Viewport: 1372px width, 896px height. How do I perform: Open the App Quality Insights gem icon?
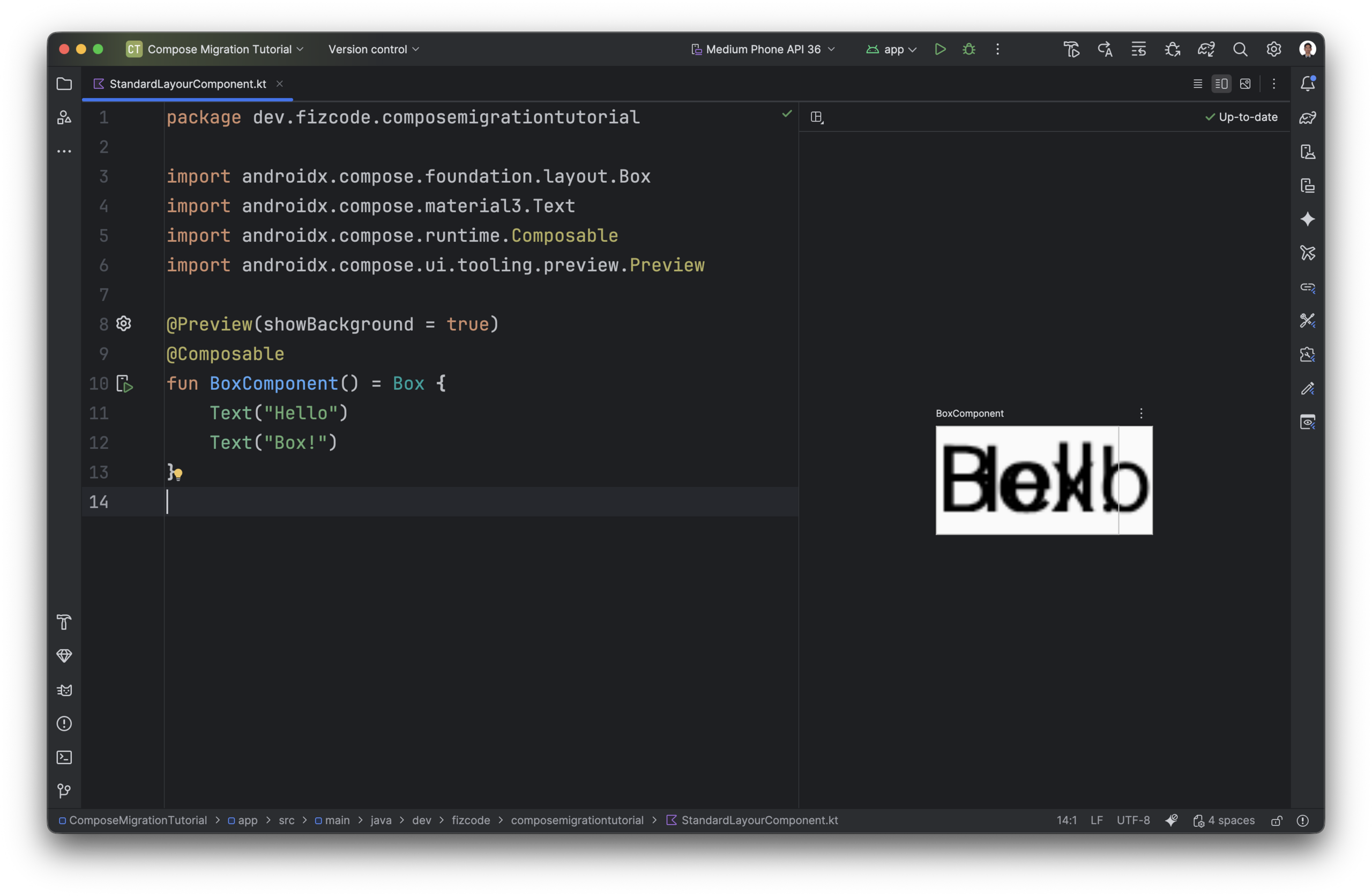[x=64, y=656]
